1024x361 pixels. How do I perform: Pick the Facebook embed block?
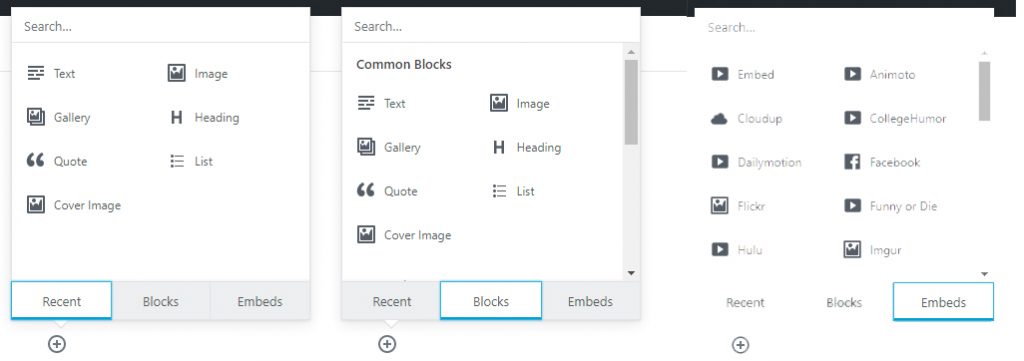tap(882, 163)
